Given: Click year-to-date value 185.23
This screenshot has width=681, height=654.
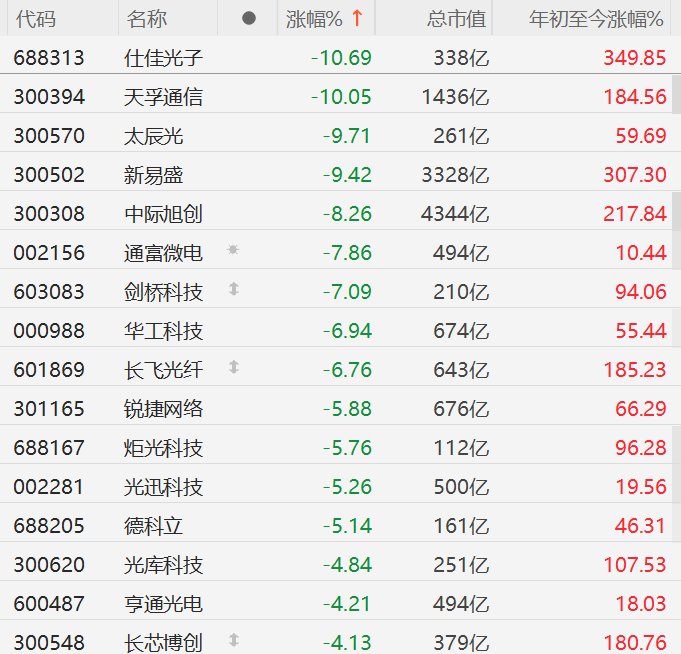Looking at the screenshot, I should [635, 370].
